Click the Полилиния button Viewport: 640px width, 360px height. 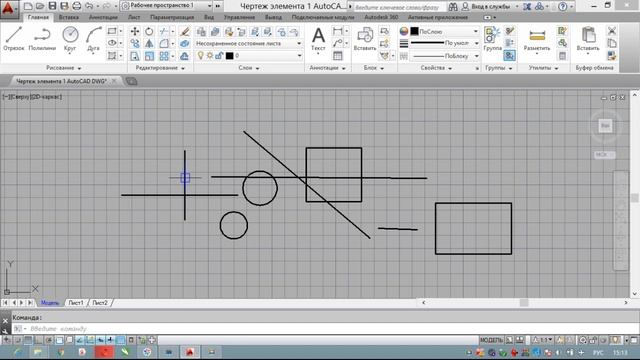[x=42, y=39]
